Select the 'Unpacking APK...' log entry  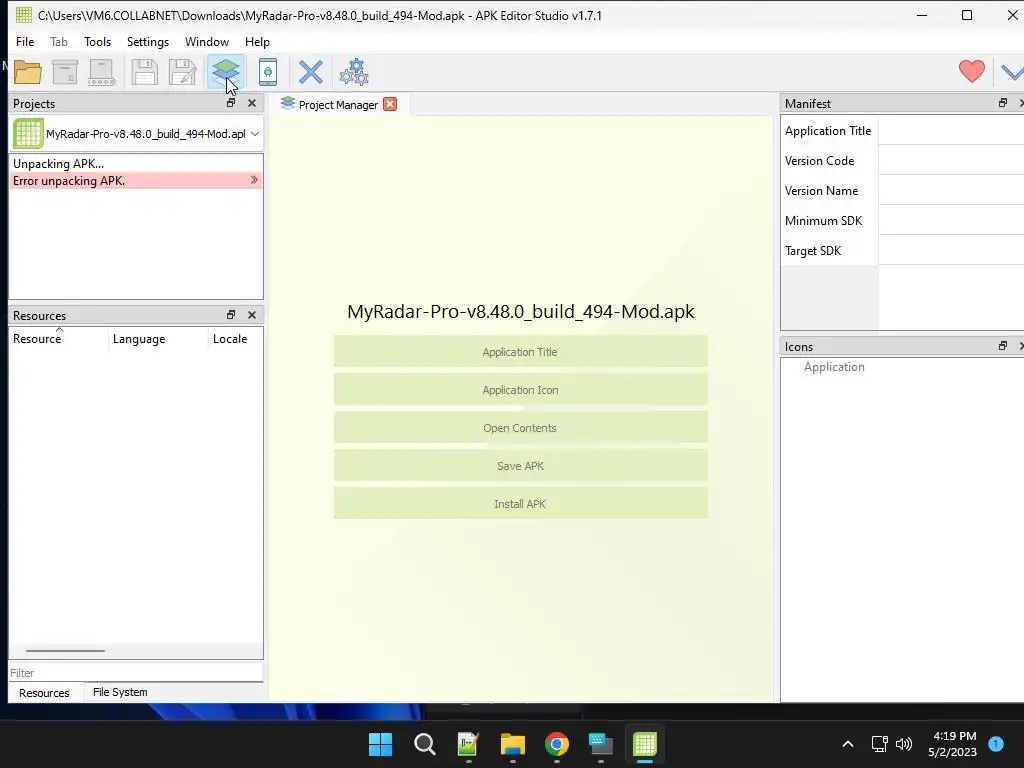(x=136, y=164)
